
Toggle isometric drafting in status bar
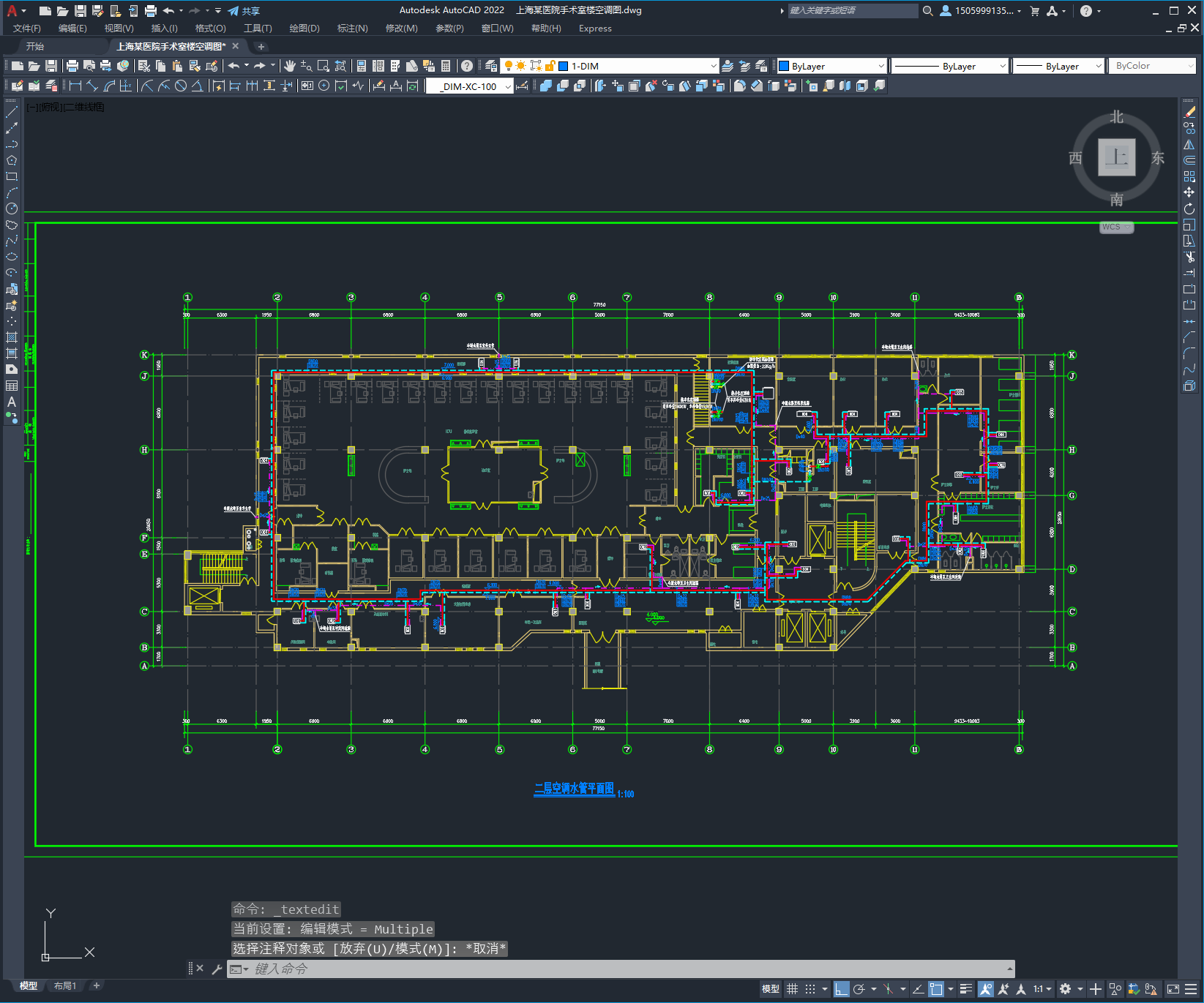[888, 989]
